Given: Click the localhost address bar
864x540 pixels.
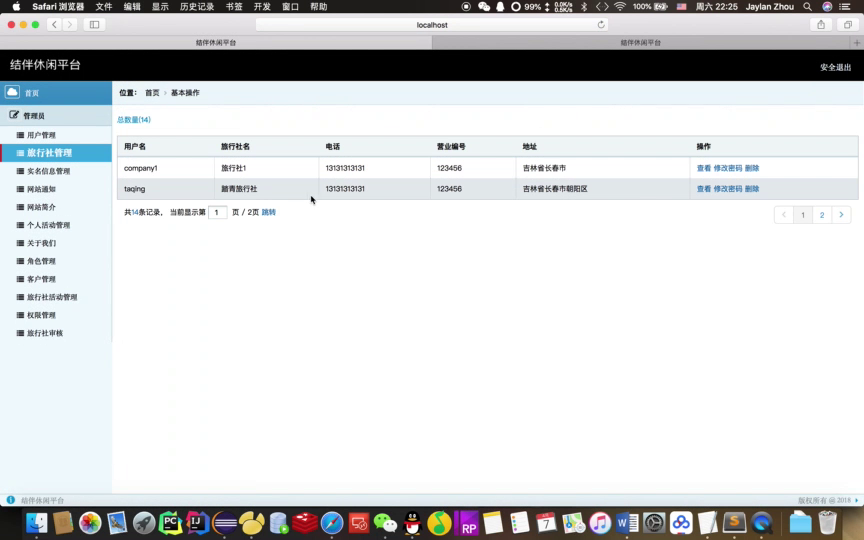Looking at the screenshot, I should click(x=431, y=25).
